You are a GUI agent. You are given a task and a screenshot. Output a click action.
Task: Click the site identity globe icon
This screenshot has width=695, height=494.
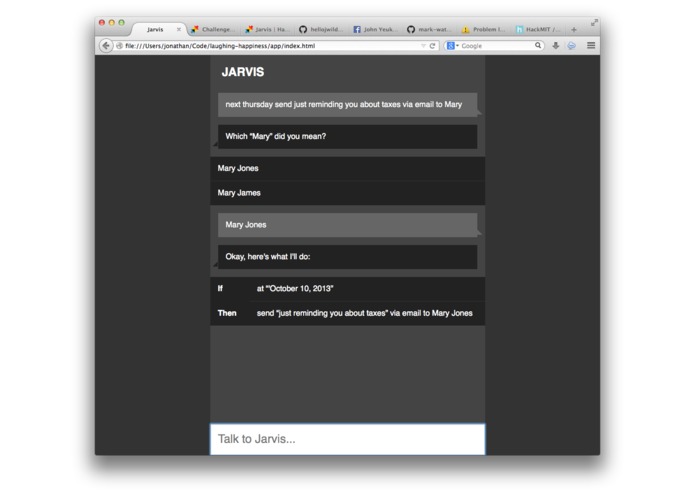coord(119,46)
